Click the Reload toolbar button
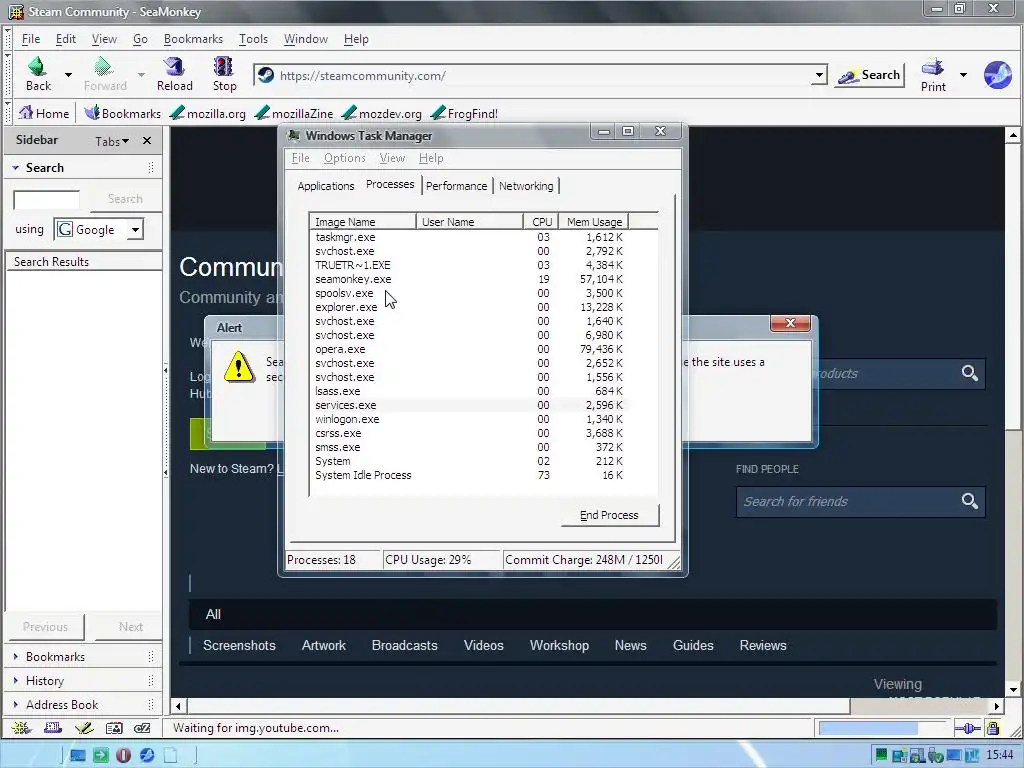Viewport: 1024px width, 768px height. pyautogui.click(x=174, y=74)
